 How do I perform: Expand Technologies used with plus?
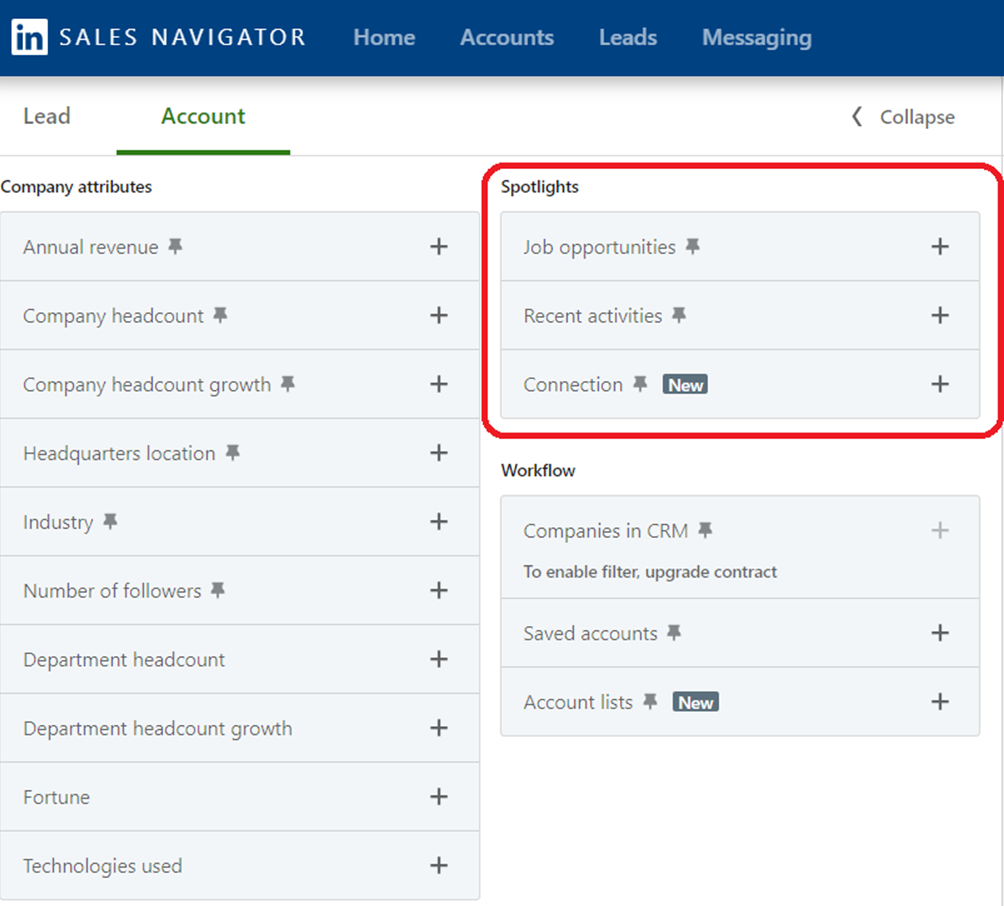(x=438, y=866)
